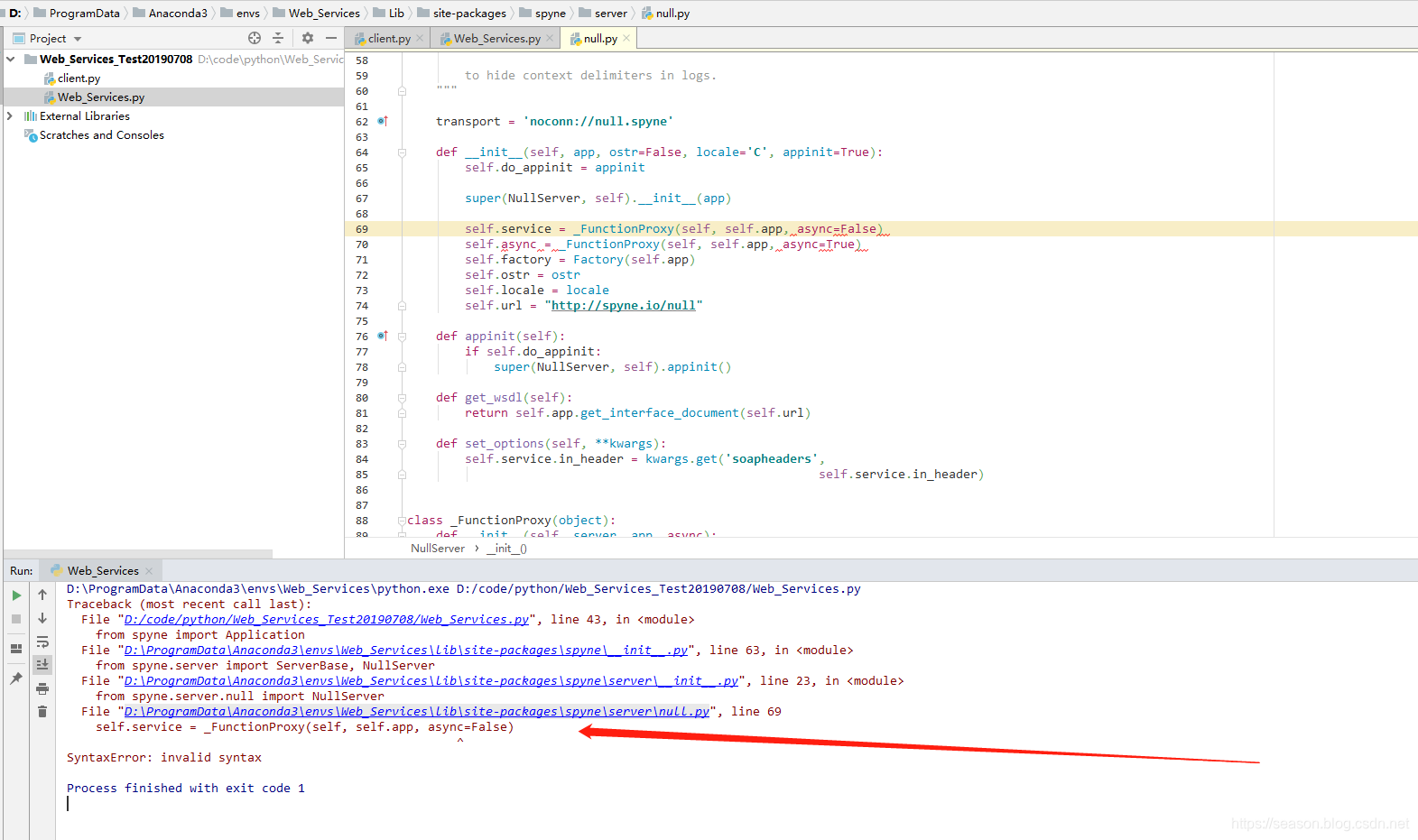Close the Web_Services.py tab
1418x840 pixels.
[550, 38]
